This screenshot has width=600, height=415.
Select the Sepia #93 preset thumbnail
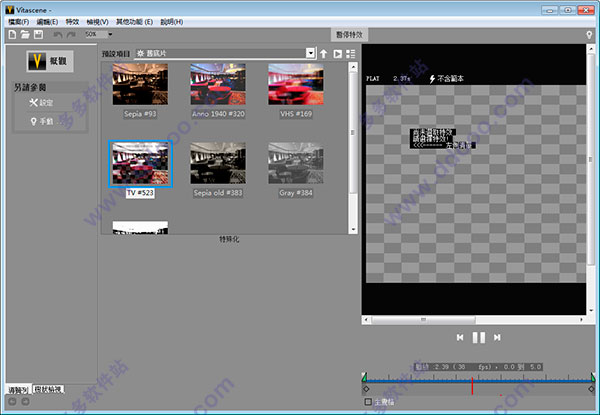coord(140,84)
